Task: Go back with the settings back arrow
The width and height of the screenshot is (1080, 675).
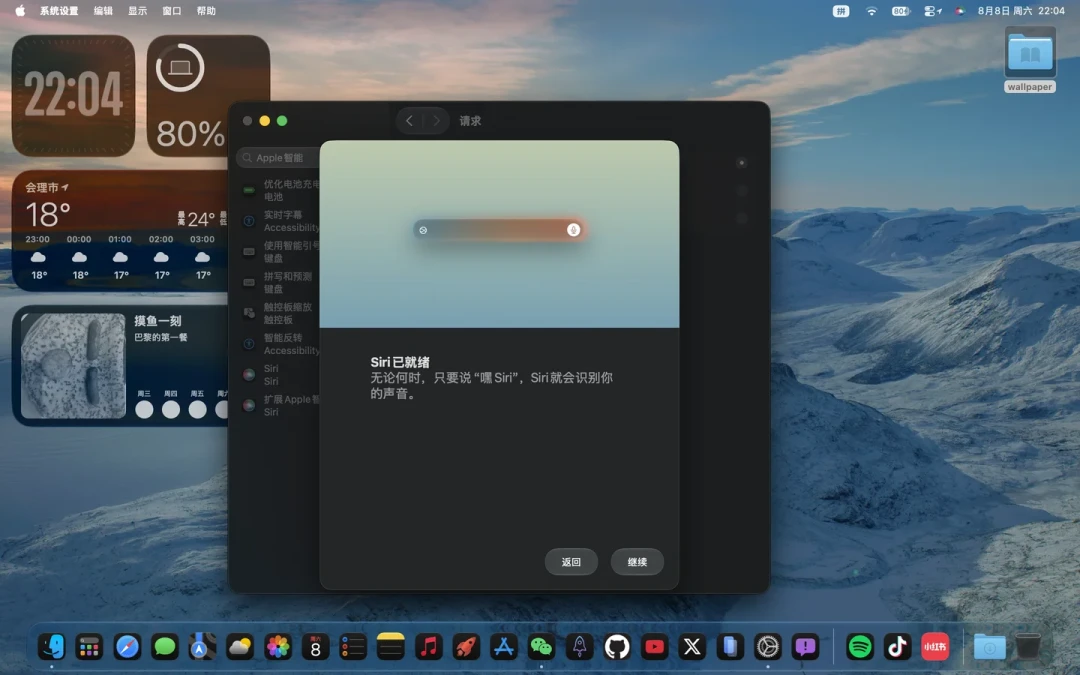Action: (x=409, y=121)
